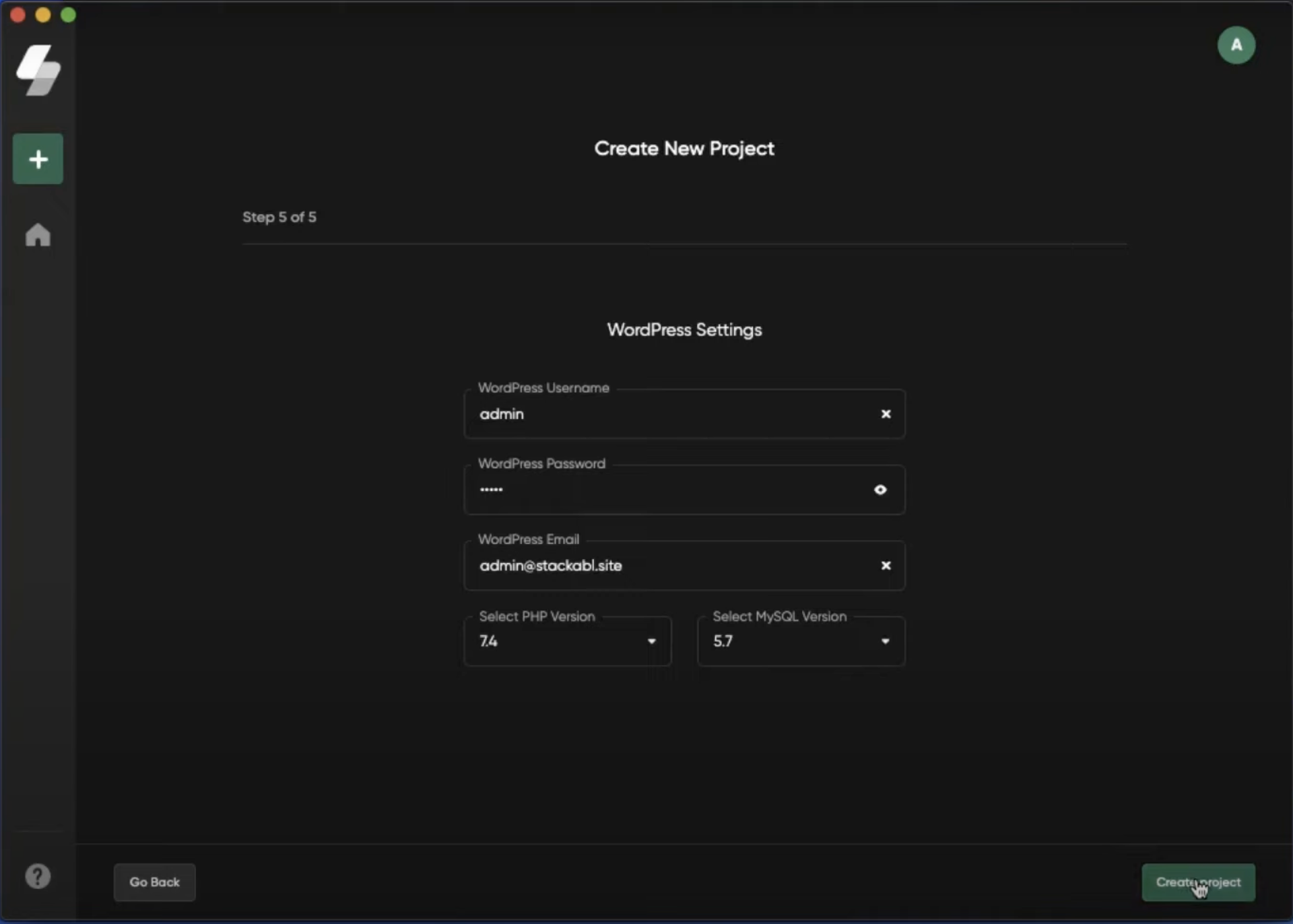The width and height of the screenshot is (1293, 924).
Task: Click the green fullscreen window button
Action: [x=68, y=15]
